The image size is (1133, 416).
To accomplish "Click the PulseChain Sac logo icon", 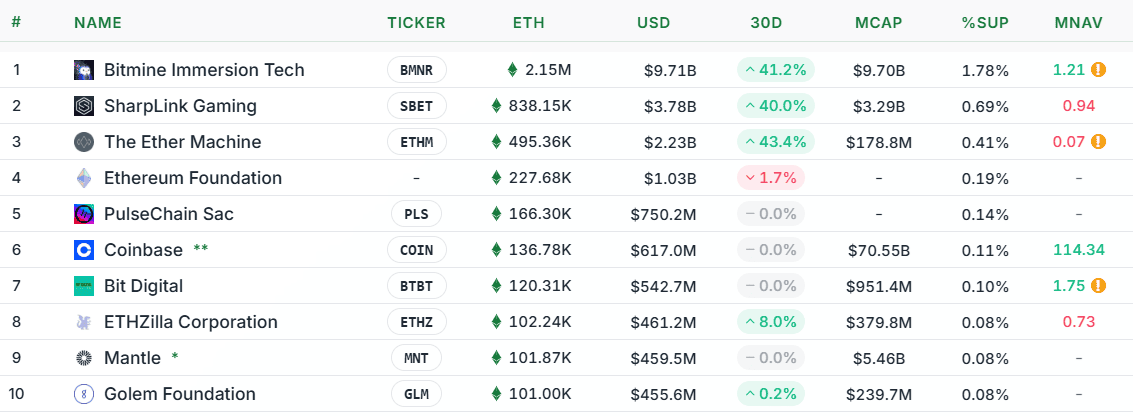I will [x=84, y=214].
